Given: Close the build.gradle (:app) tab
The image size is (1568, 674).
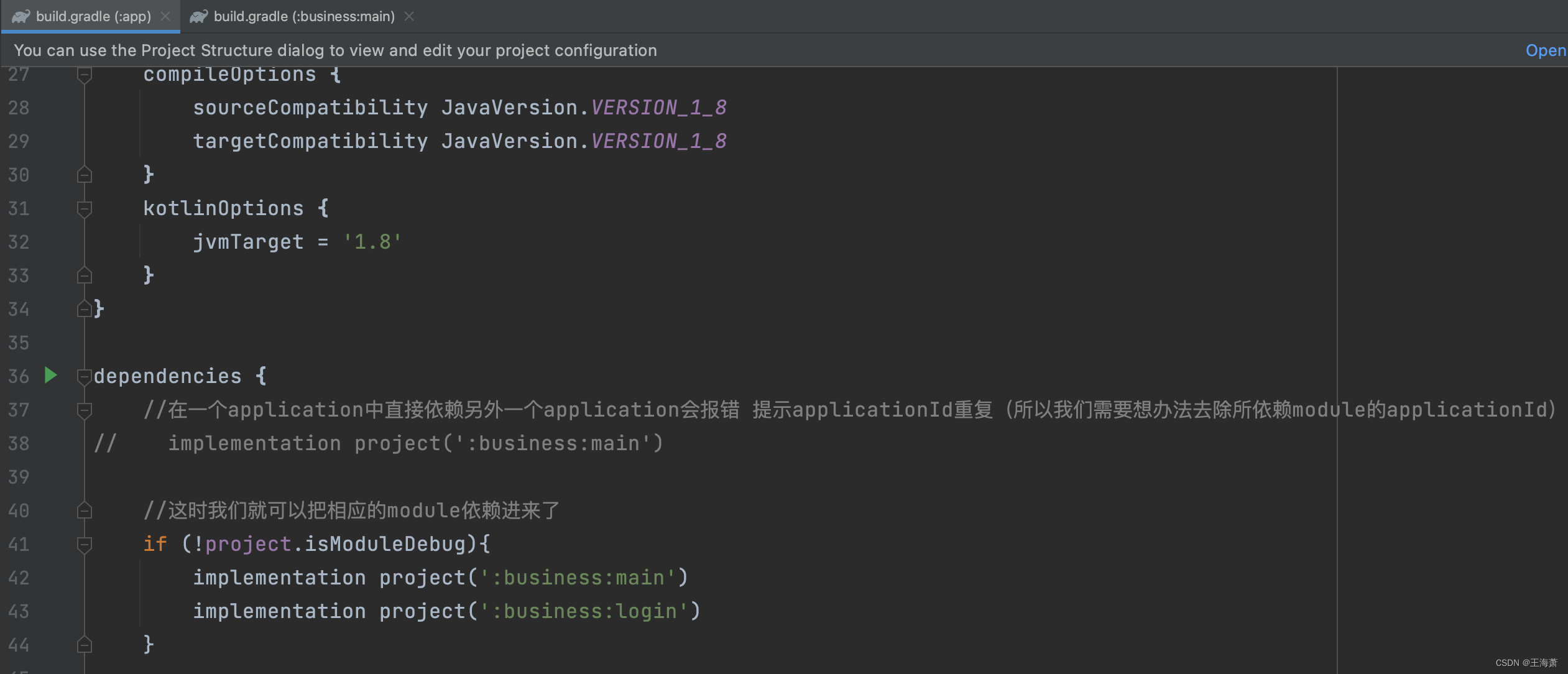Looking at the screenshot, I should pyautogui.click(x=166, y=16).
